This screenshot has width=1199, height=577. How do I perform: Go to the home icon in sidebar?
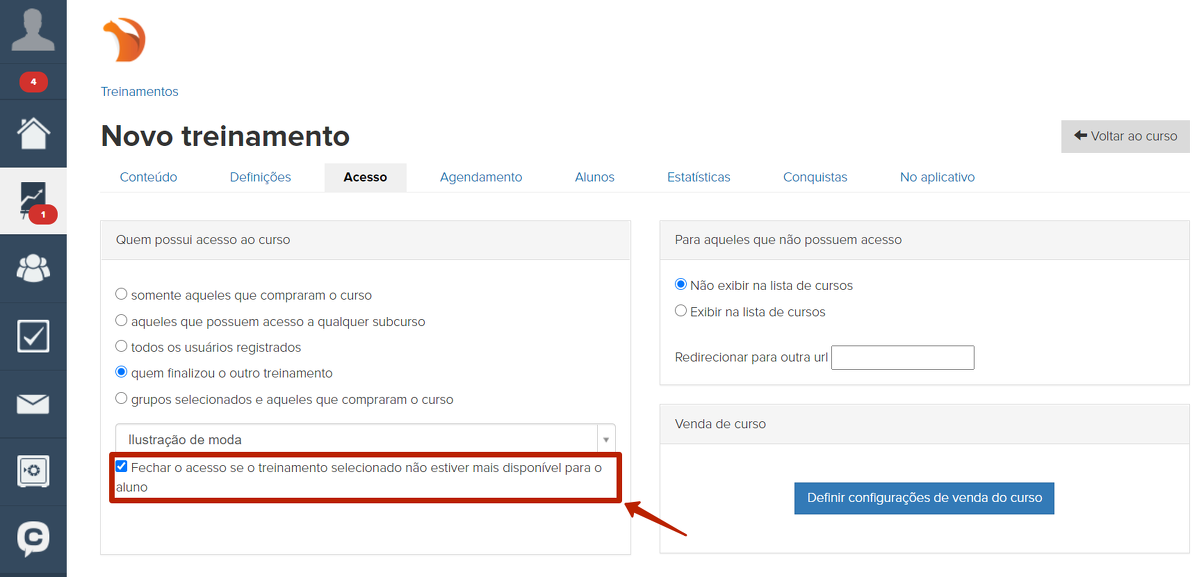pyautogui.click(x=33, y=133)
